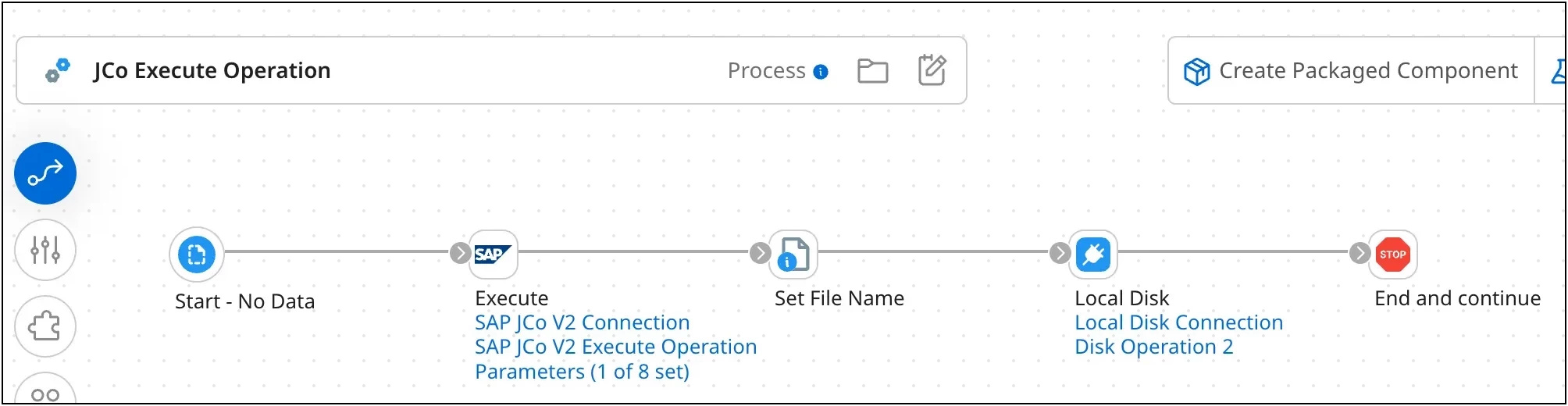Click the arrow connector entering Execute shape
The height and width of the screenshot is (406, 1568).
click(460, 253)
